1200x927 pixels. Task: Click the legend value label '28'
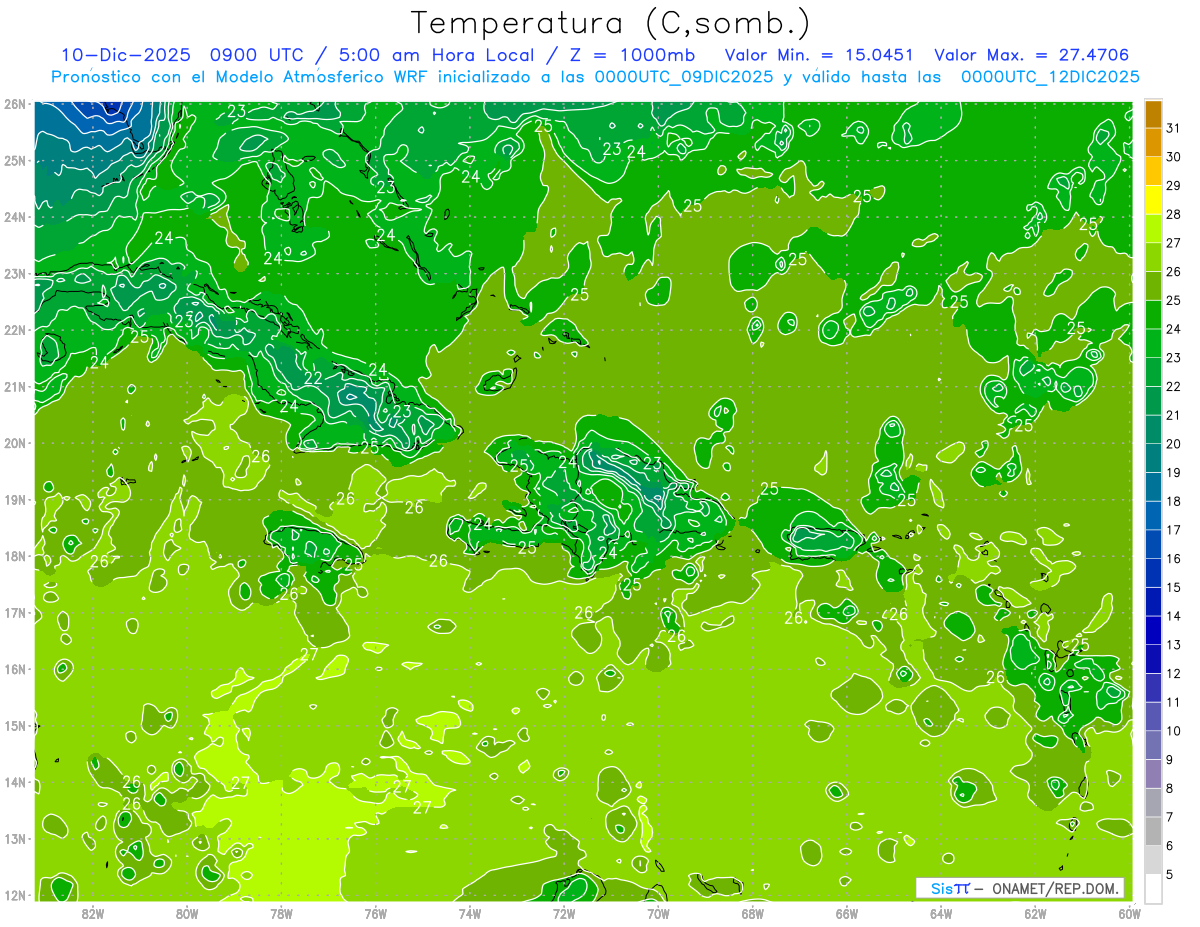(1173, 215)
